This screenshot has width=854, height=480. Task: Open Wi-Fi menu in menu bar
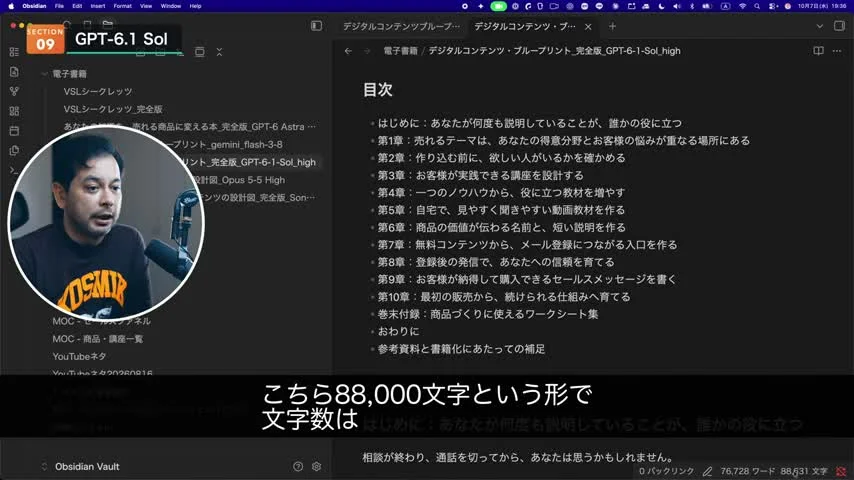coord(742,6)
